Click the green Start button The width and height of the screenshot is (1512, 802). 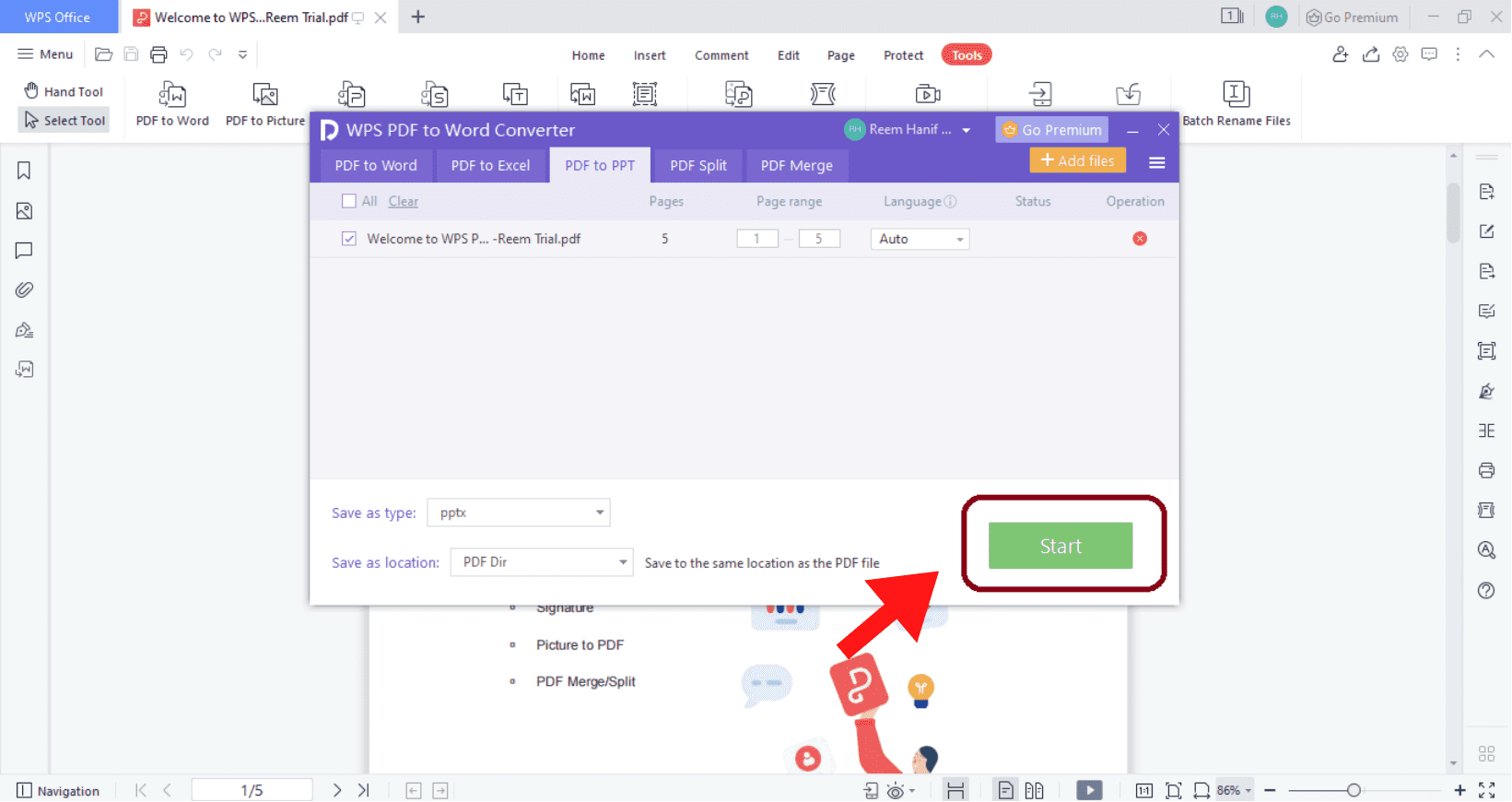click(x=1061, y=546)
